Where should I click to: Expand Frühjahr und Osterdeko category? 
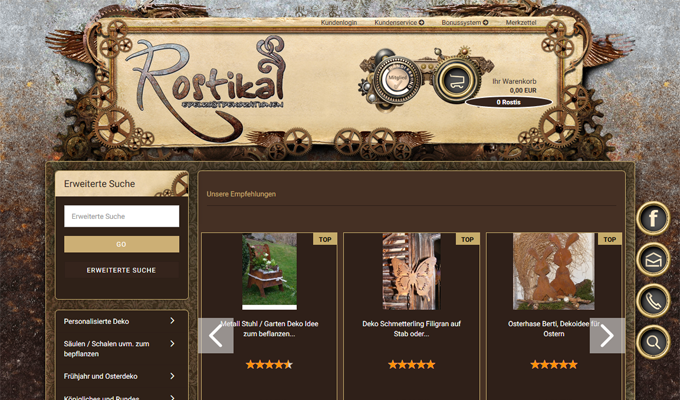point(120,377)
